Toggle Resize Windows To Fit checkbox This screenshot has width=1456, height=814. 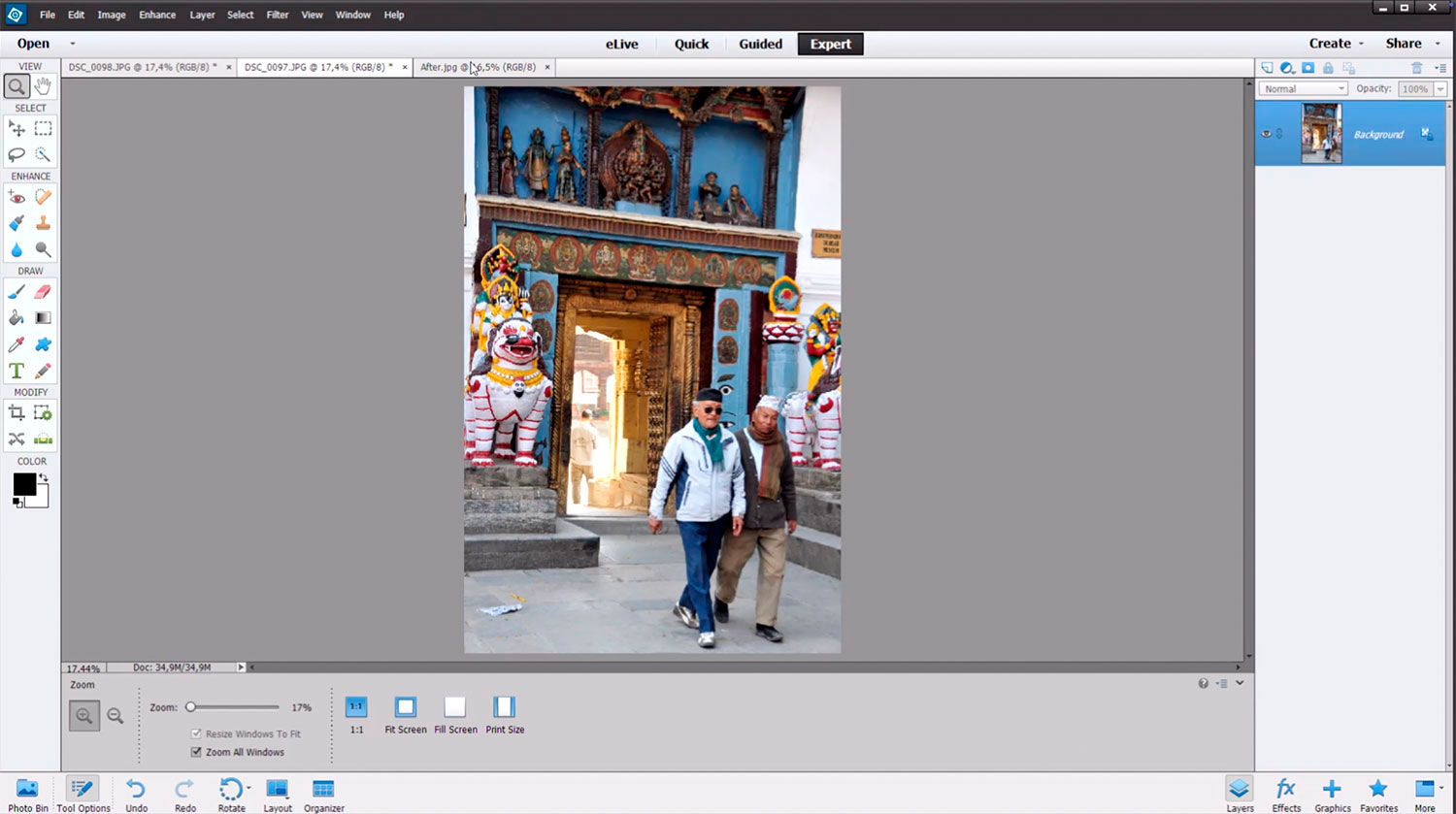click(196, 733)
